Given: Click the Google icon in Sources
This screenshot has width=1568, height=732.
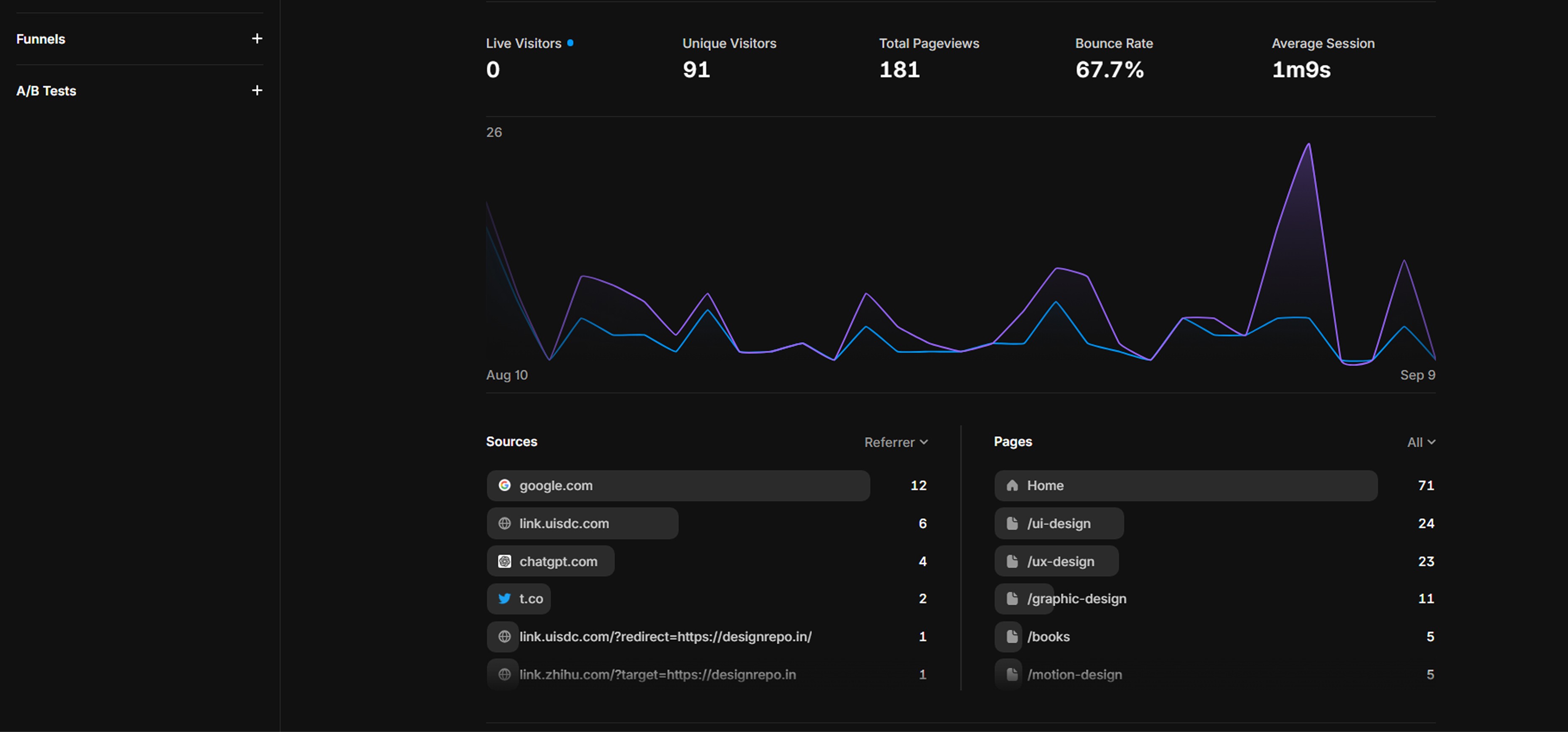Looking at the screenshot, I should point(504,485).
